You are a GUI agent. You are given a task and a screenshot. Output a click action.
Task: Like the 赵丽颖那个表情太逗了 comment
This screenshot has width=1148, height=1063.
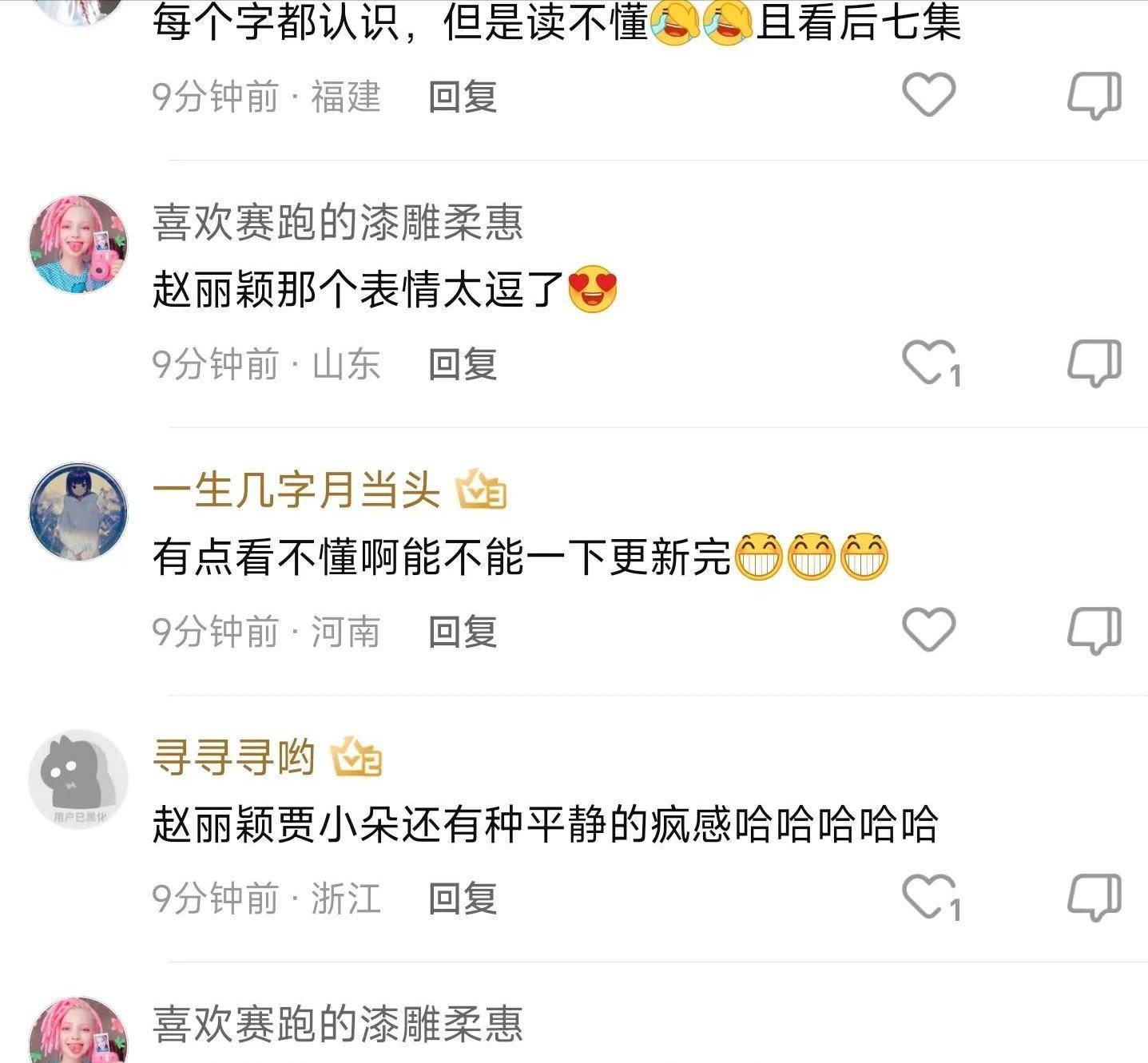[x=931, y=363]
